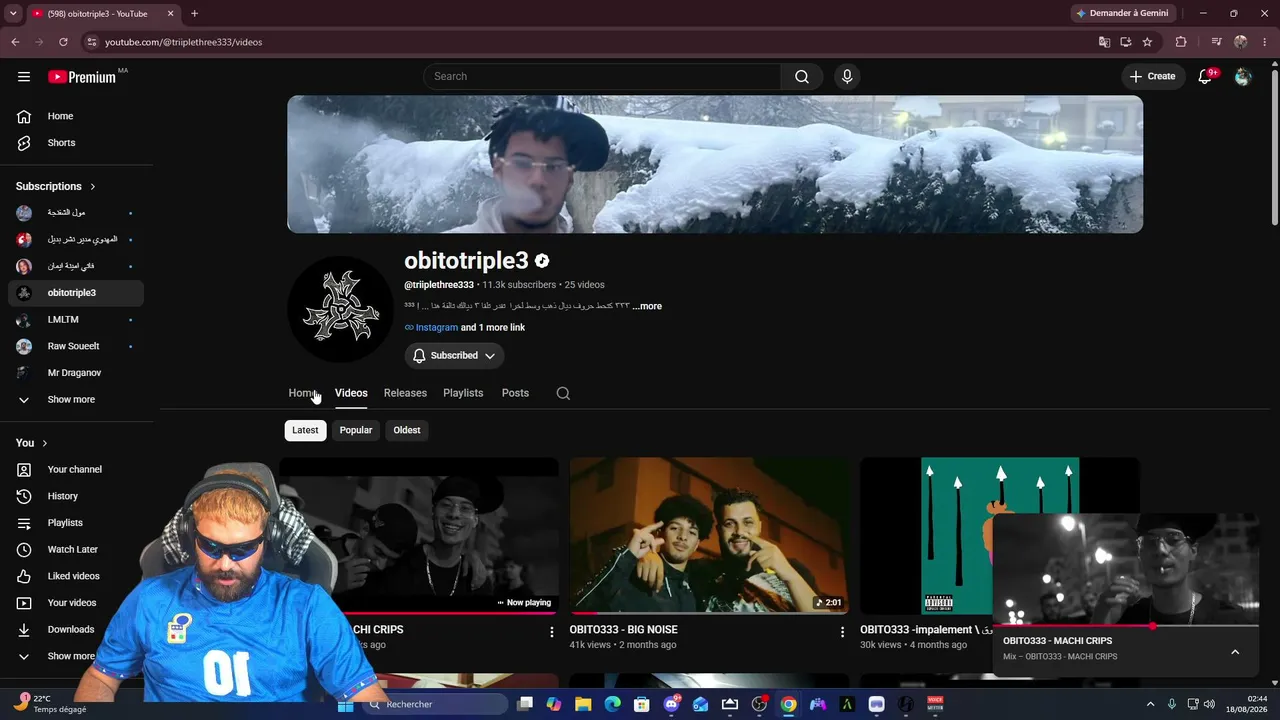The width and height of the screenshot is (1280, 720).
Task: Close the obitotriple3 YouTube tab
Action: [x=170, y=14]
